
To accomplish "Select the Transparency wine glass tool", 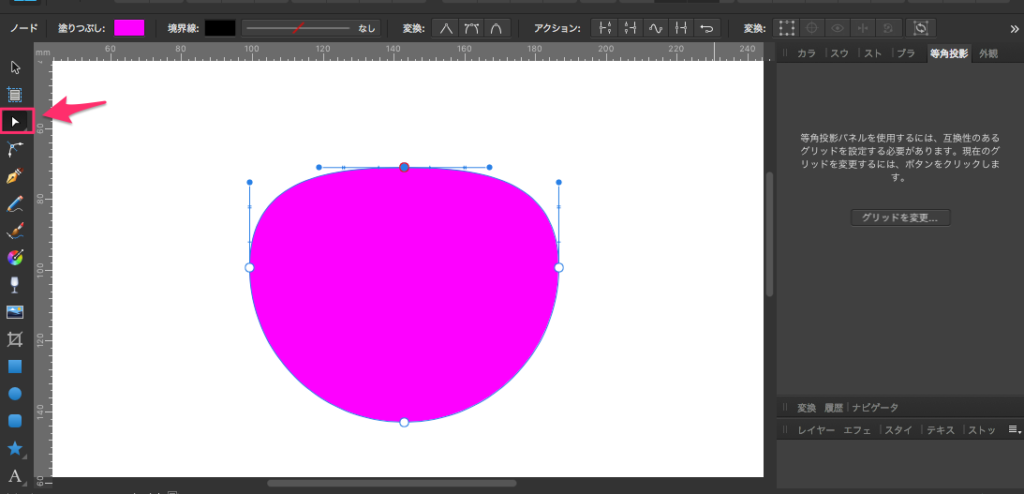I will coord(15,285).
